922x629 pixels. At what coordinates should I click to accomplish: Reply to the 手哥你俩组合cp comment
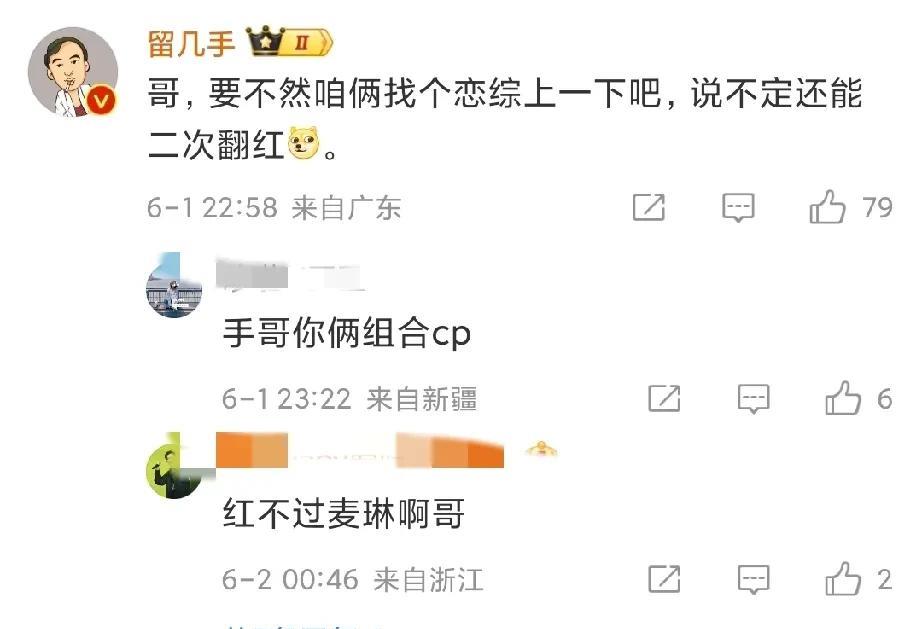(x=753, y=399)
